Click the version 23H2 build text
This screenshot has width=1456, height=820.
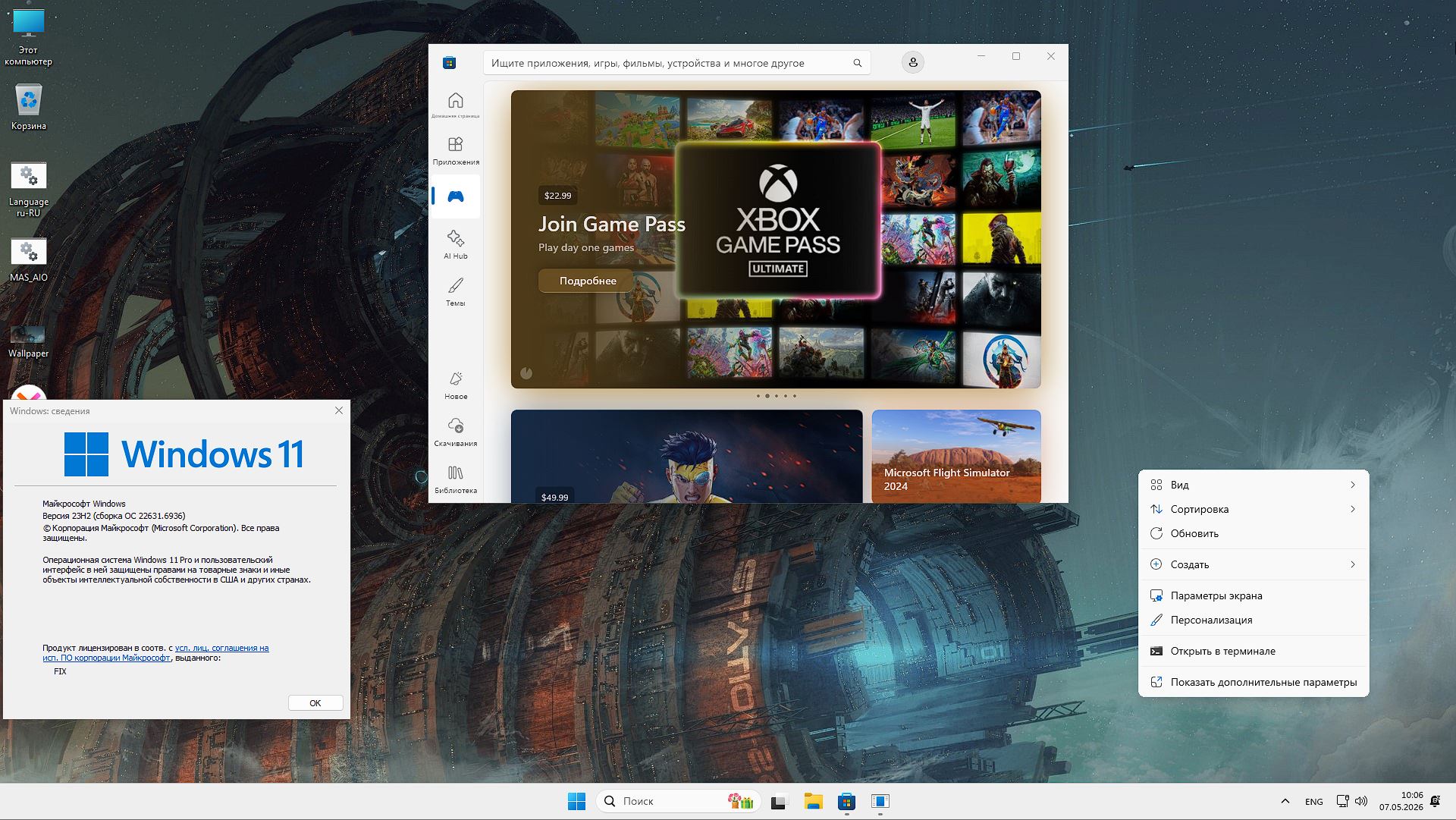114,516
